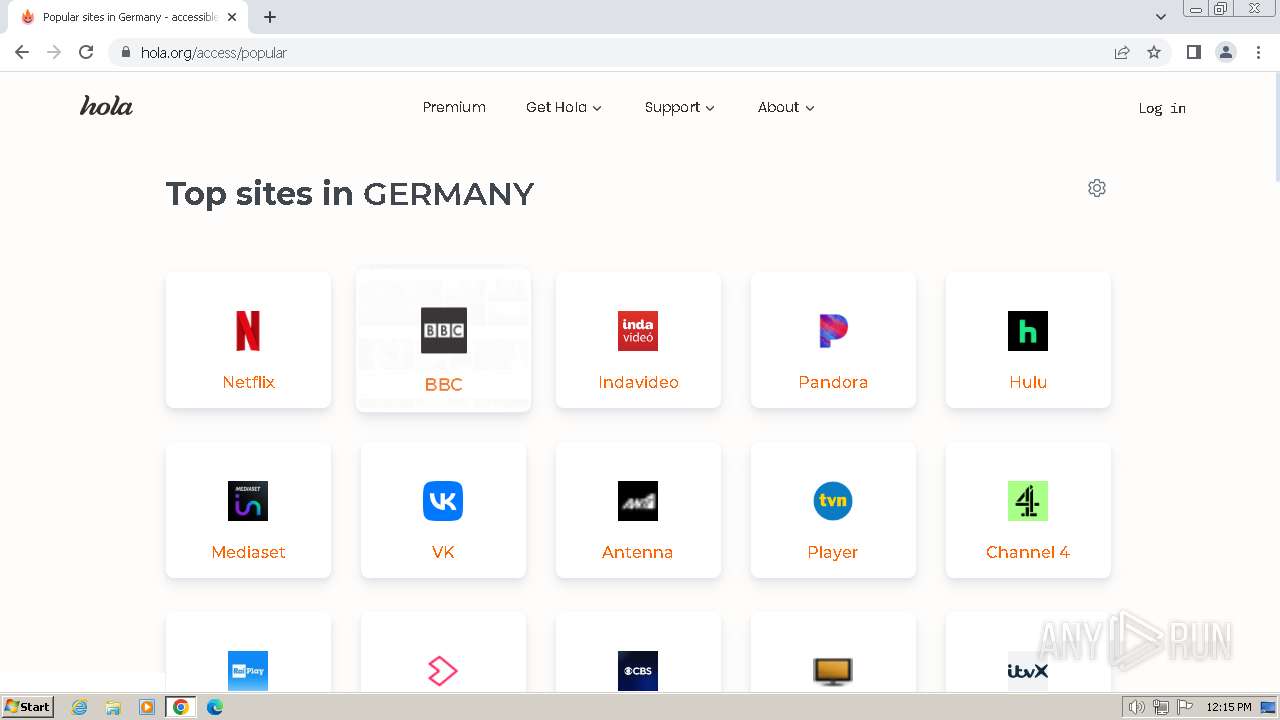
Task: Go to Hola home via logo
Action: point(106,106)
